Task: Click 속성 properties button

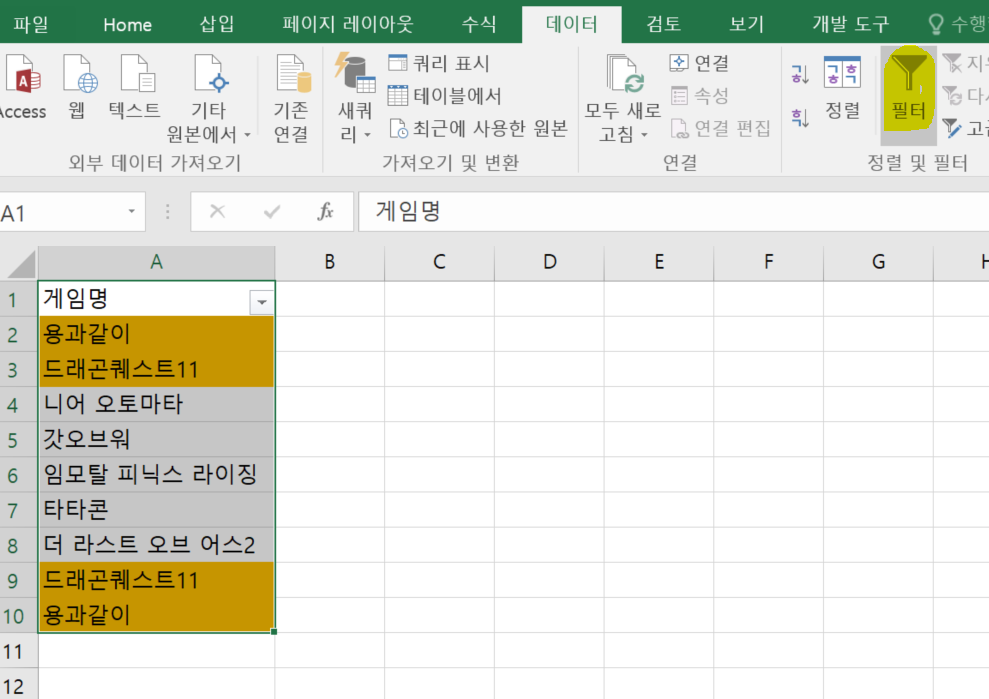Action: pyautogui.click(x=699, y=96)
